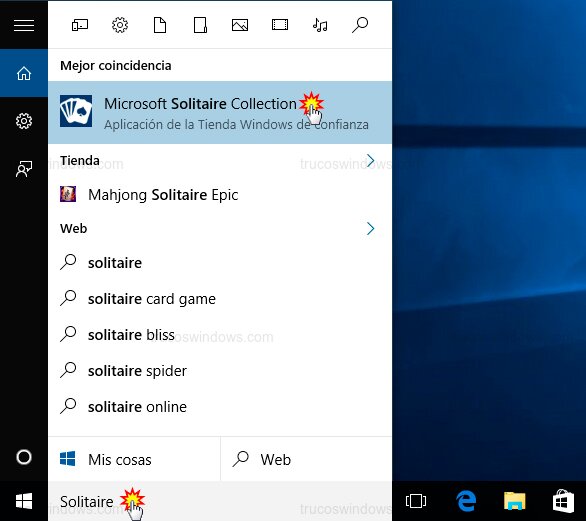Click the Cortana circle icon

[24, 457]
